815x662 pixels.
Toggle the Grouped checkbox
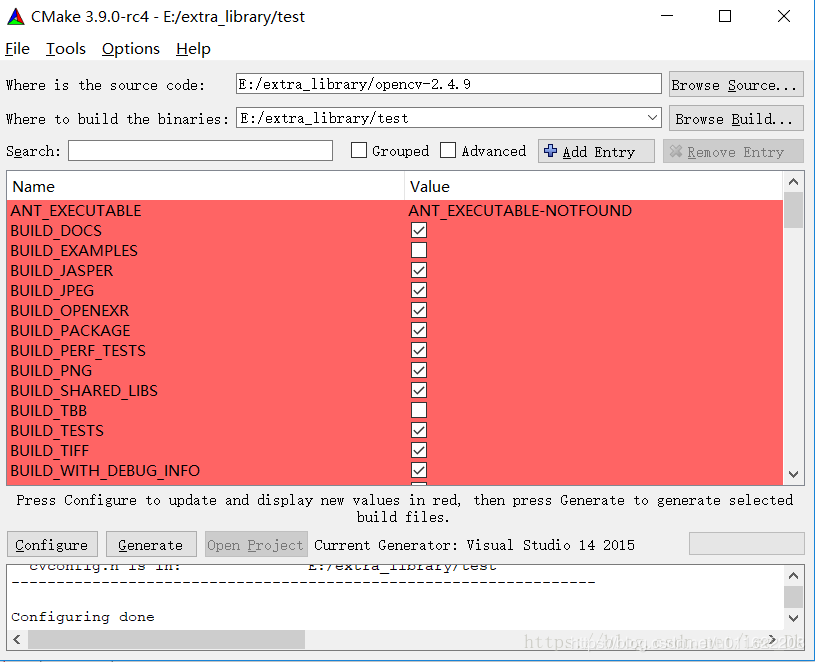click(359, 151)
